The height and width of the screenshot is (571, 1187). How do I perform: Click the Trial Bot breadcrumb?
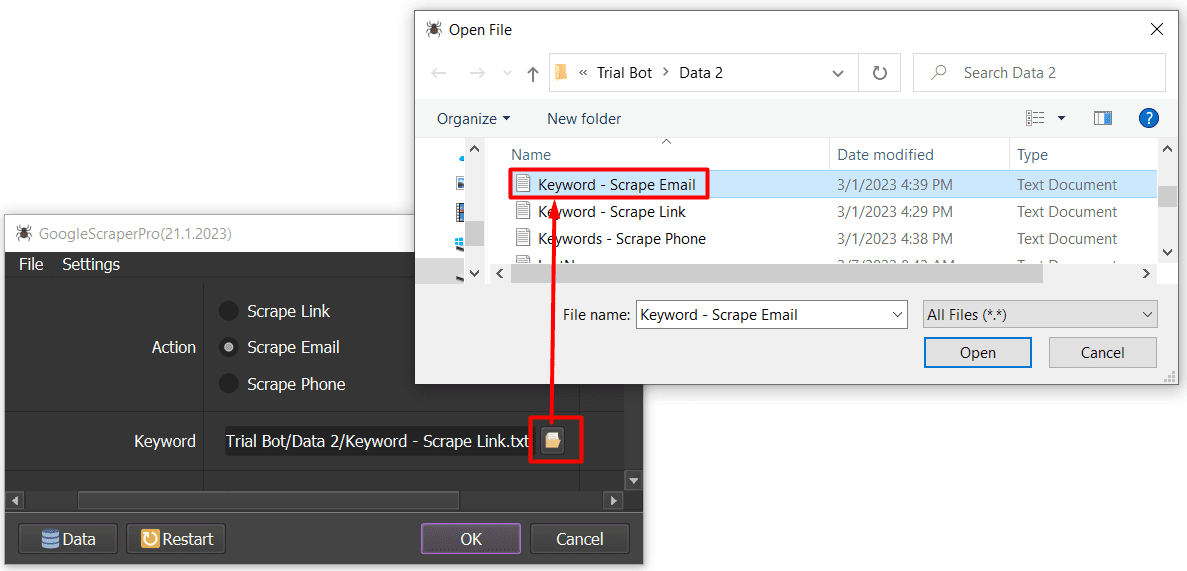[625, 73]
